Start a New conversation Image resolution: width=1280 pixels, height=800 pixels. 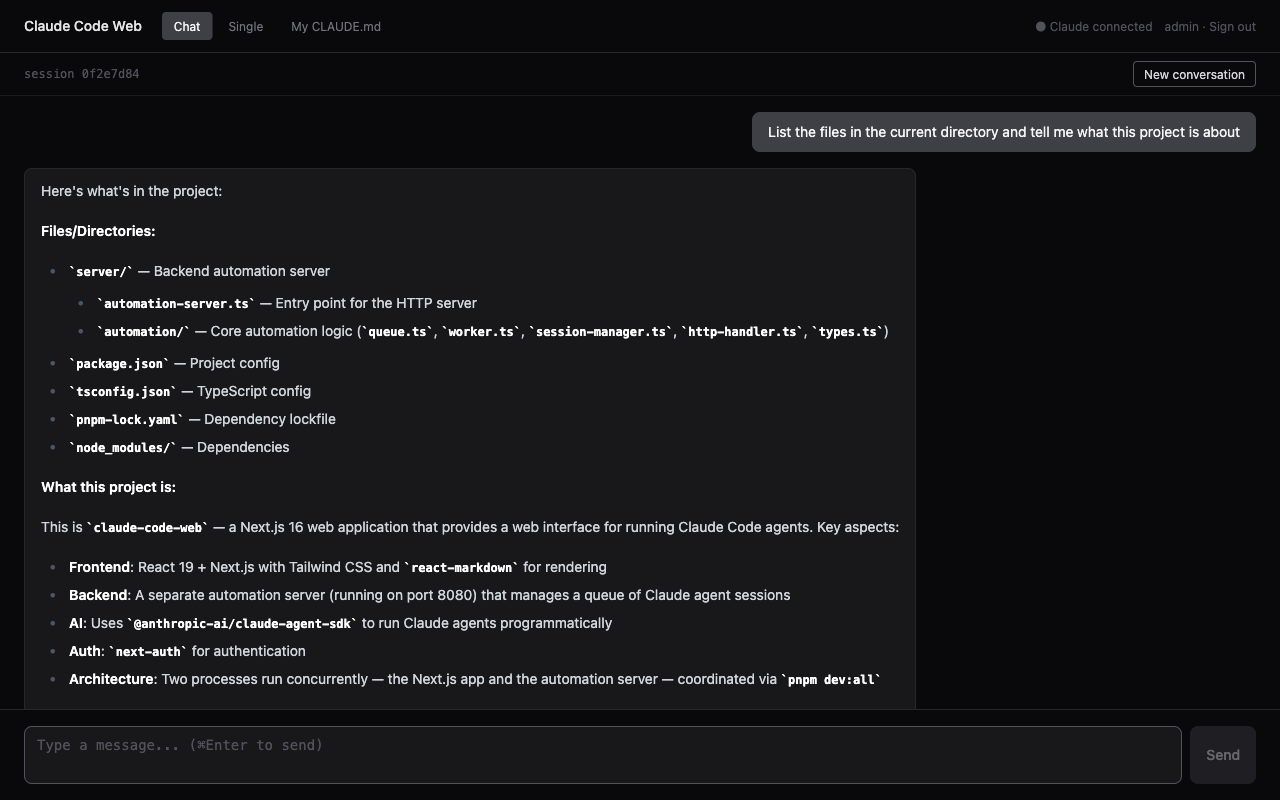point(1193,74)
